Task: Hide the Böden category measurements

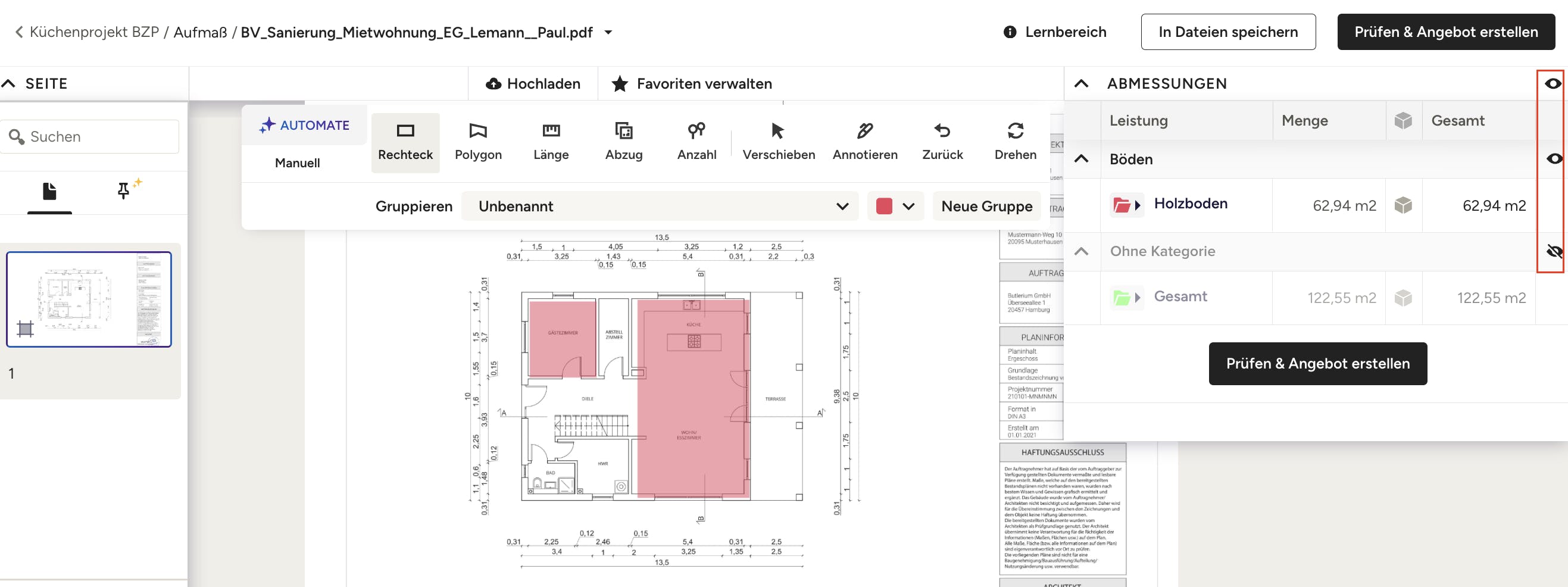Action: (1554, 159)
